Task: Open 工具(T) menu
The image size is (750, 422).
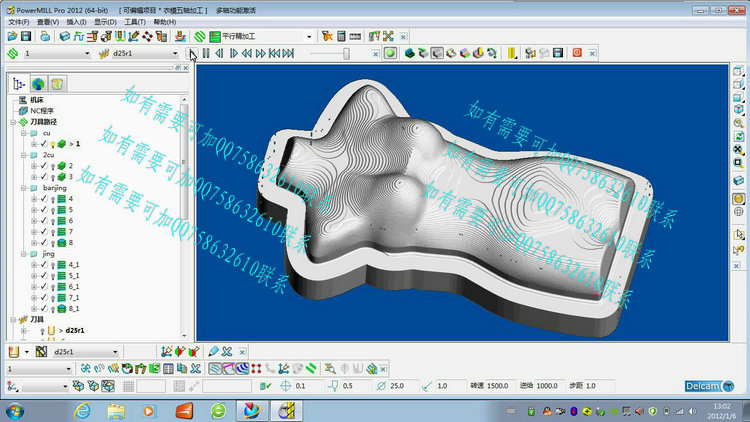Action: pyautogui.click(x=135, y=22)
